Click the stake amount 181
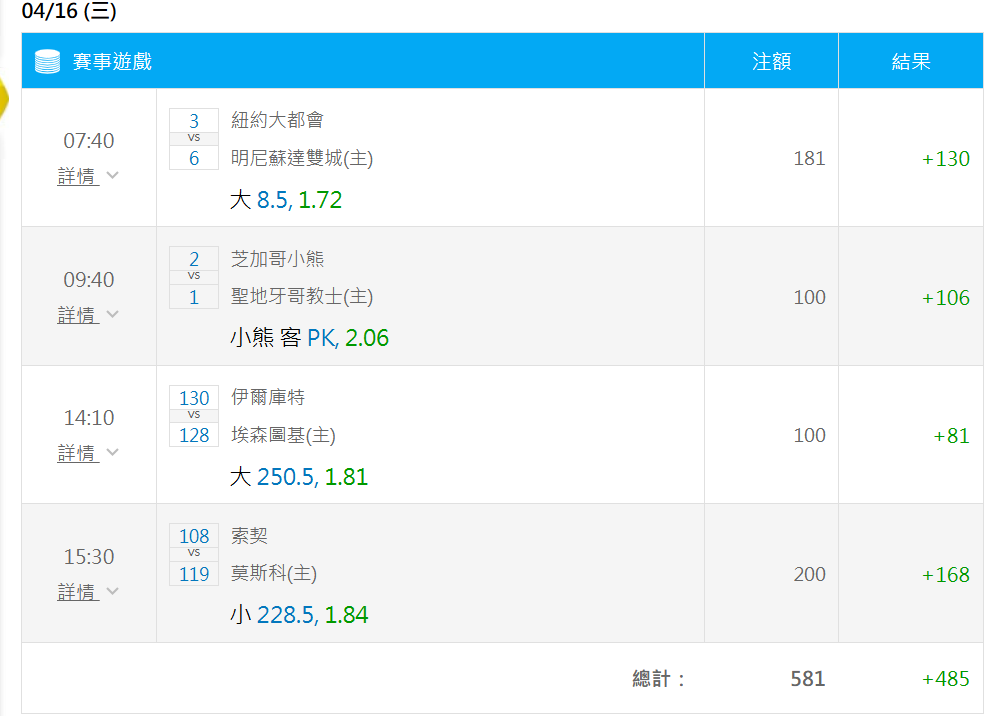This screenshot has width=1000, height=716. 809,158
